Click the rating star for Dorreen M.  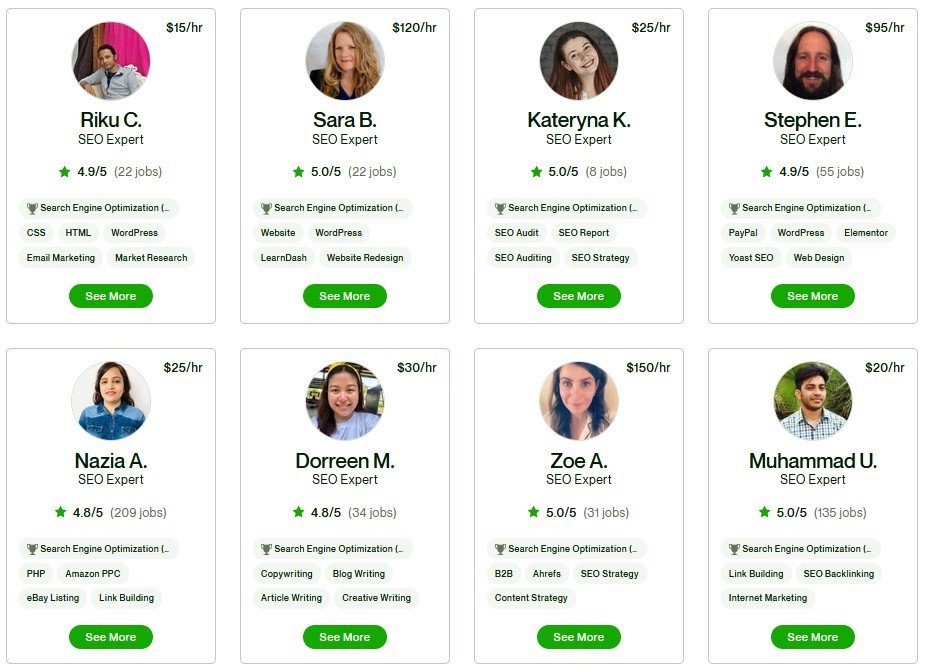click(299, 513)
